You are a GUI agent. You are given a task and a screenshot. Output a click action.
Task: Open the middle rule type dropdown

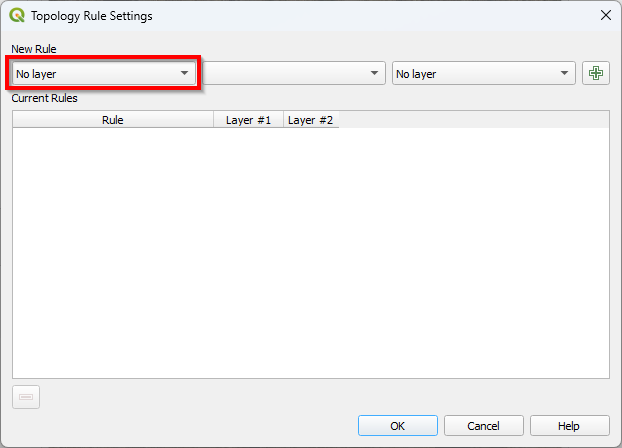click(x=294, y=73)
